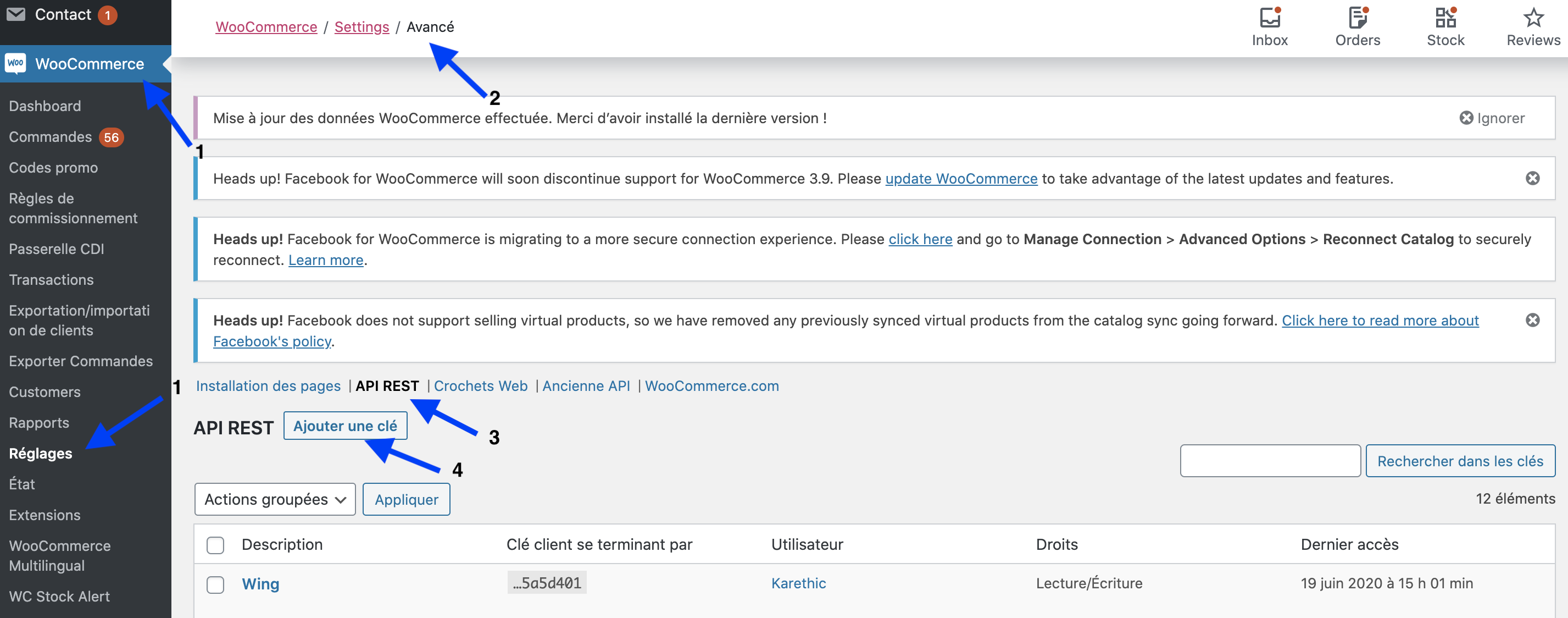Go to Dashboard in WooCommerce submenu
The image size is (1568, 618).
(x=45, y=106)
